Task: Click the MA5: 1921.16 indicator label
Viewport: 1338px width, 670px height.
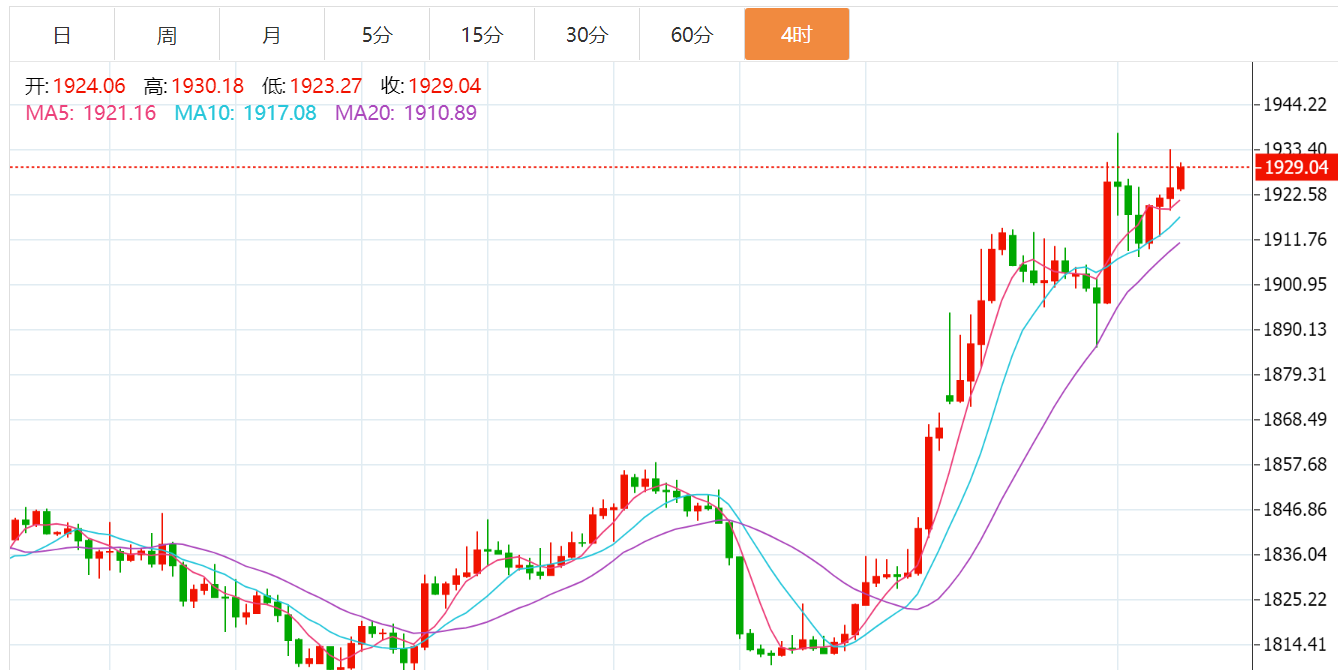Action: [91, 113]
